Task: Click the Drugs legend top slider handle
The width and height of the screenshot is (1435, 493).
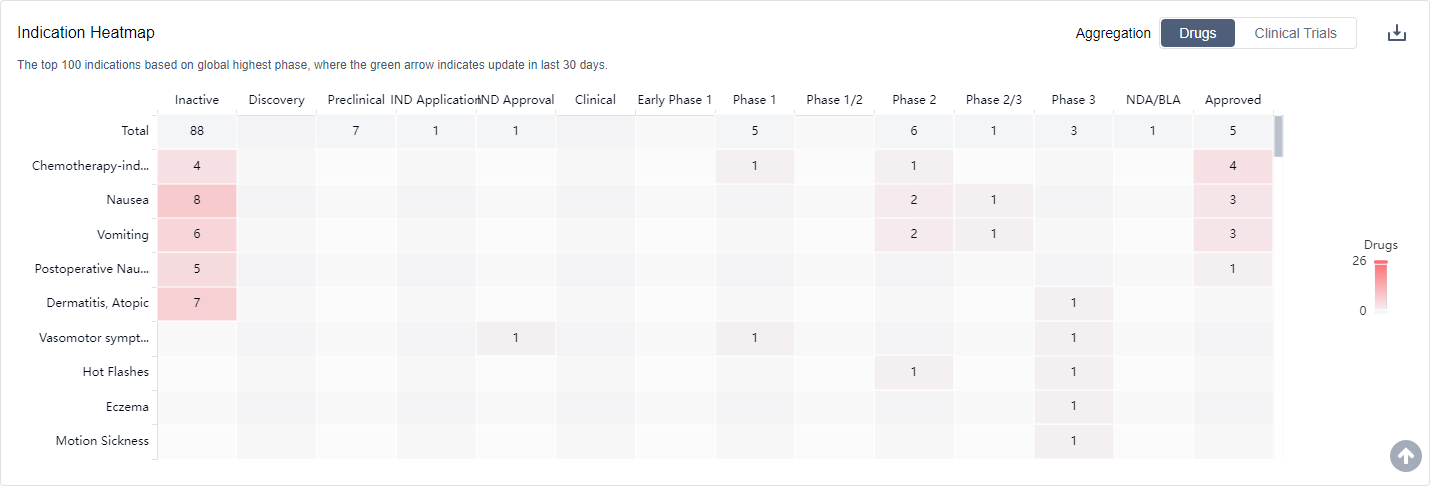Action: point(1380,262)
